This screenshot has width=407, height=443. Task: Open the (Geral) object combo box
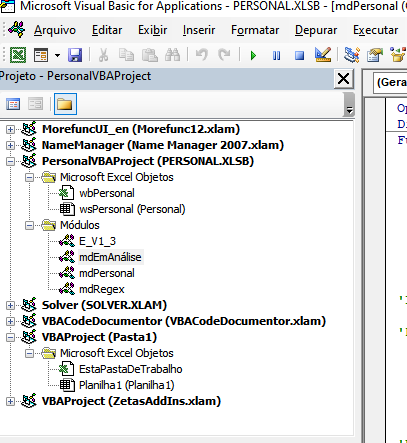pyautogui.click(x=390, y=83)
